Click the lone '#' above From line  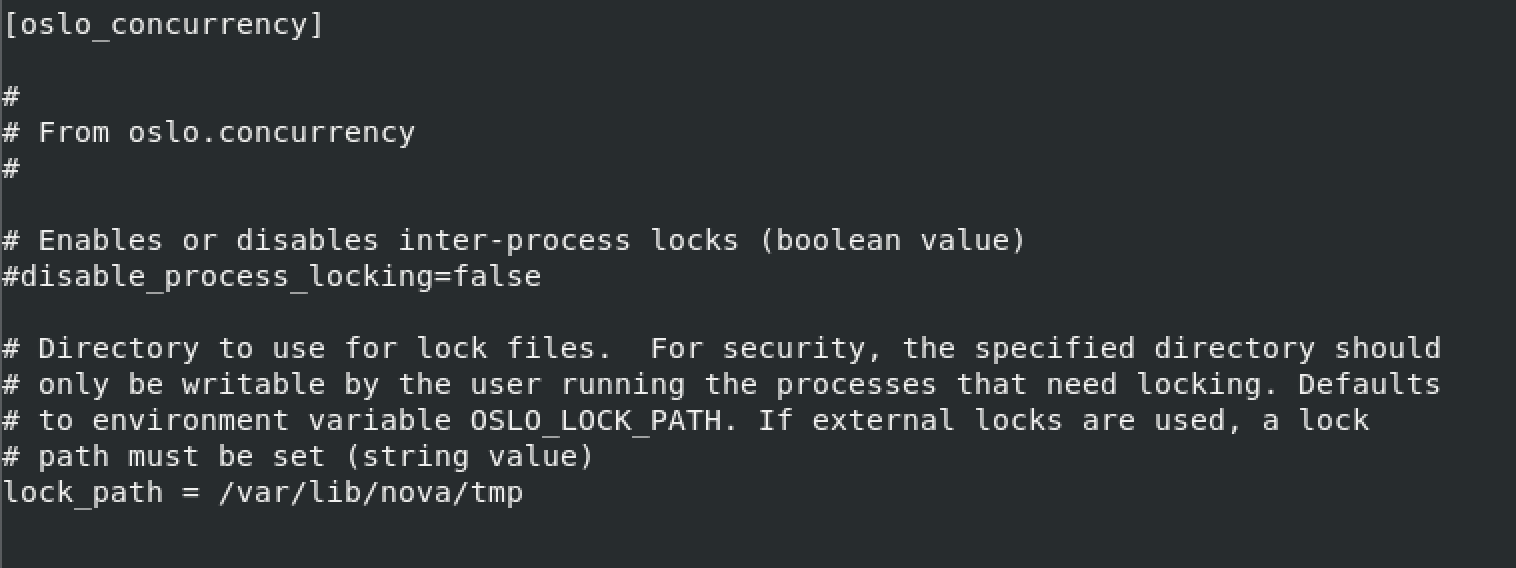click(11, 96)
